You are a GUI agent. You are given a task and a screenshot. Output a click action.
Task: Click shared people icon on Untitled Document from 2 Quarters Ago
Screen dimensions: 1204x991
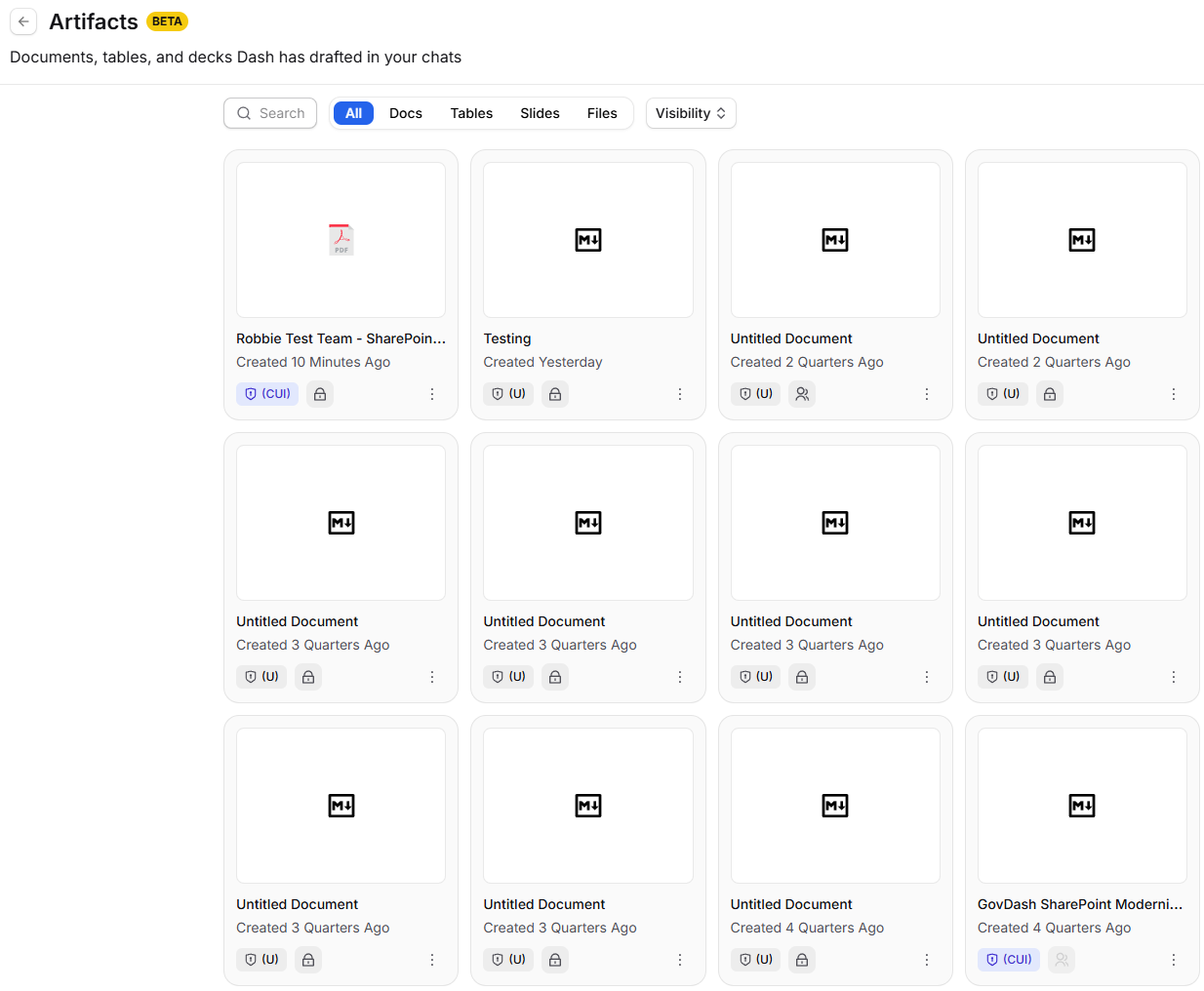802,394
